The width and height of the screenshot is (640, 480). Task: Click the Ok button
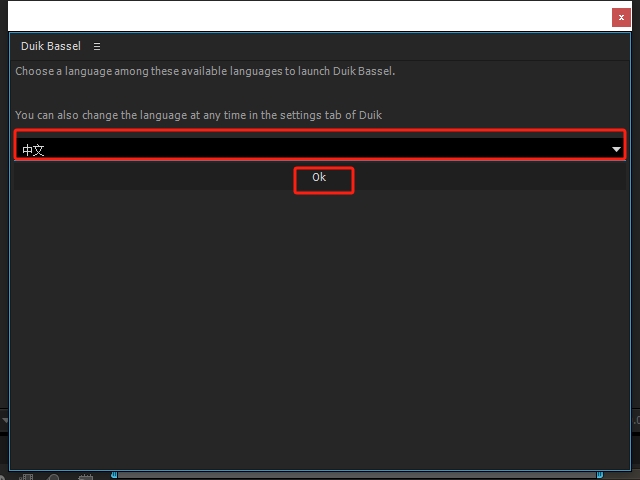point(319,178)
